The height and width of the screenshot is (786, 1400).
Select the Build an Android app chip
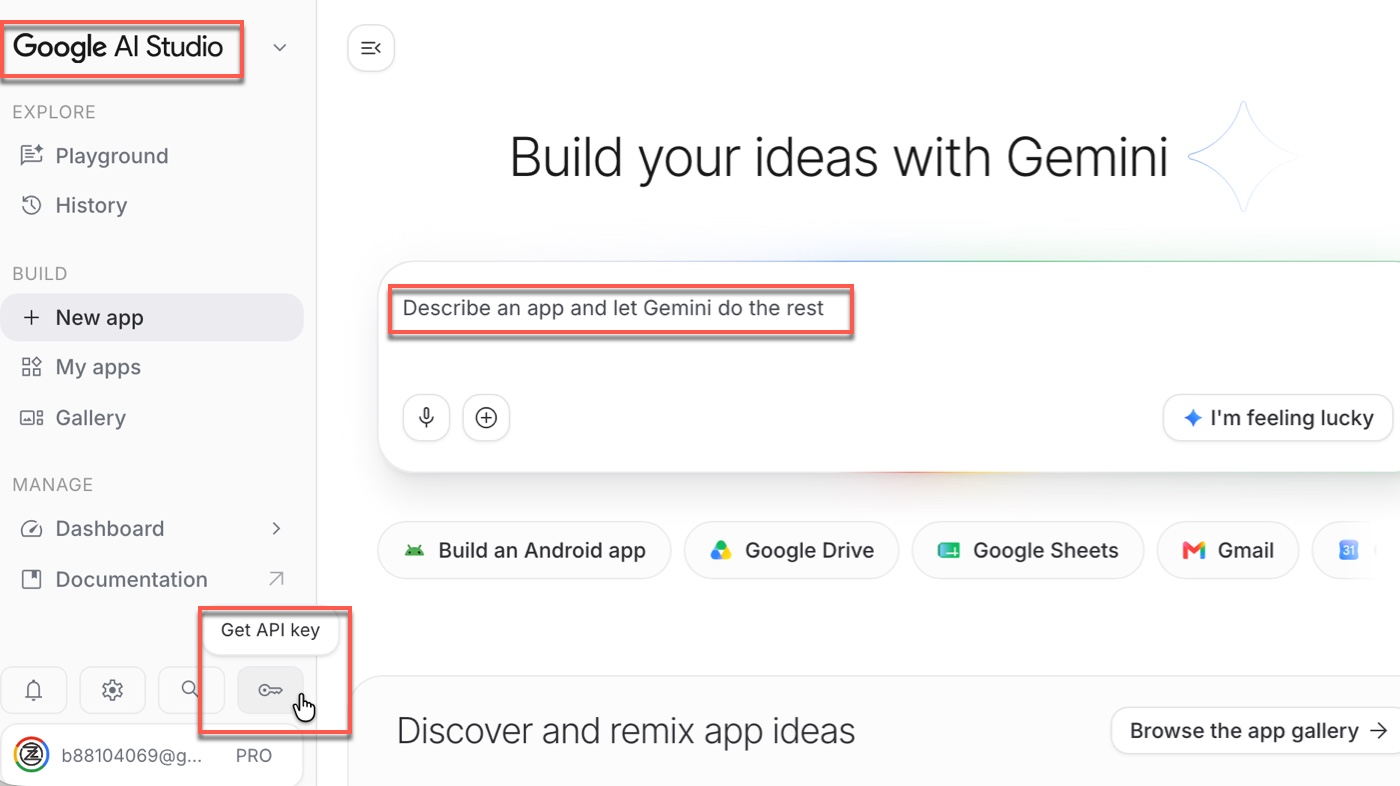point(525,550)
